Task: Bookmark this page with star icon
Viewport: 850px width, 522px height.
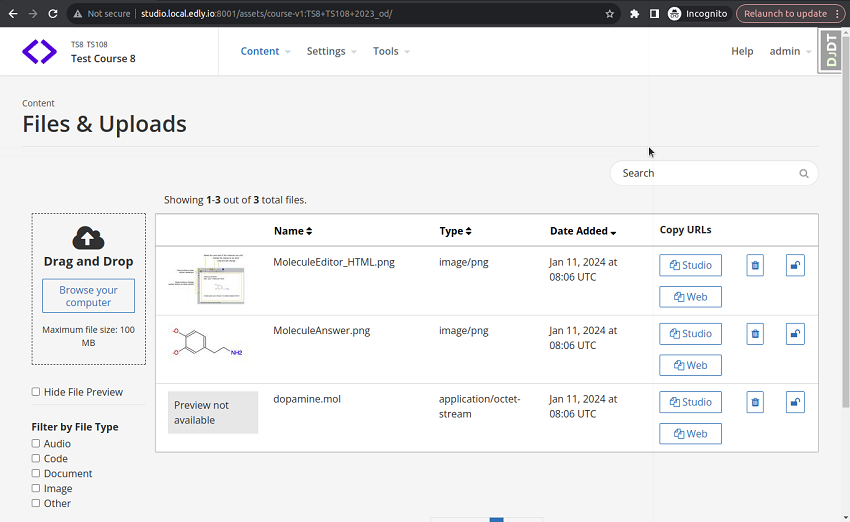Action: point(609,14)
